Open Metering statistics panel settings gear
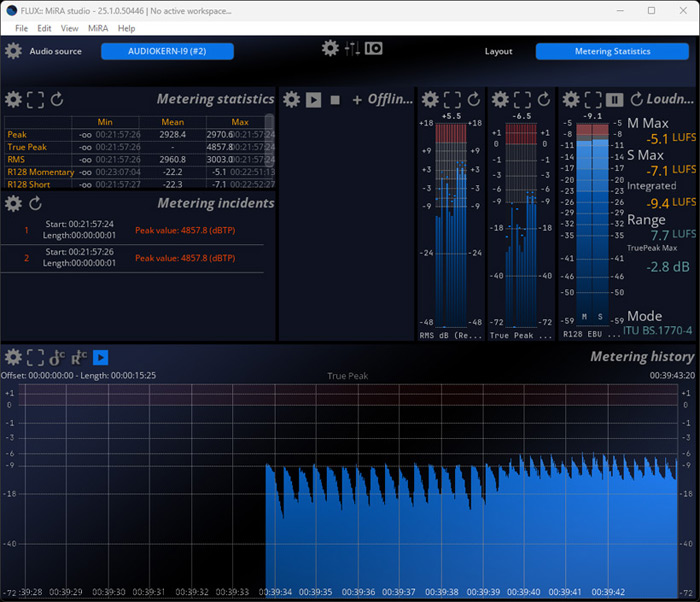Image resolution: width=700 pixels, height=602 pixels. pyautogui.click(x=13, y=99)
